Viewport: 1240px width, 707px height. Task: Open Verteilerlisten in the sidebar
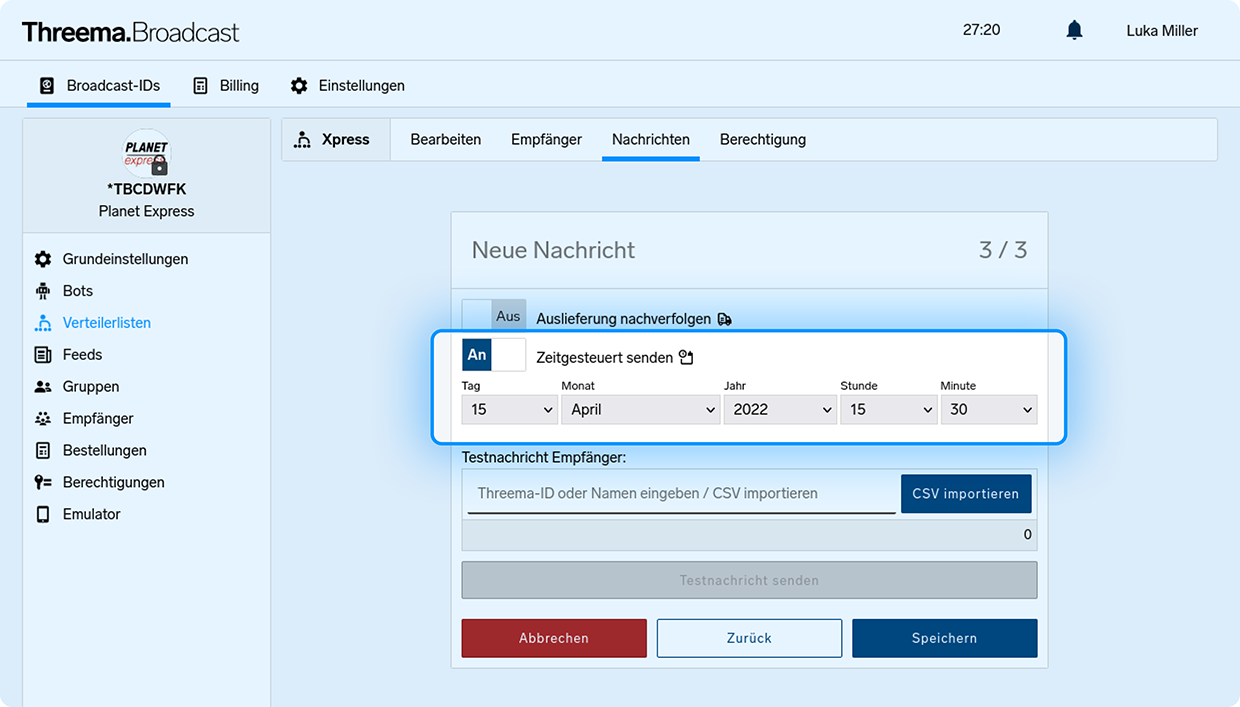point(107,323)
